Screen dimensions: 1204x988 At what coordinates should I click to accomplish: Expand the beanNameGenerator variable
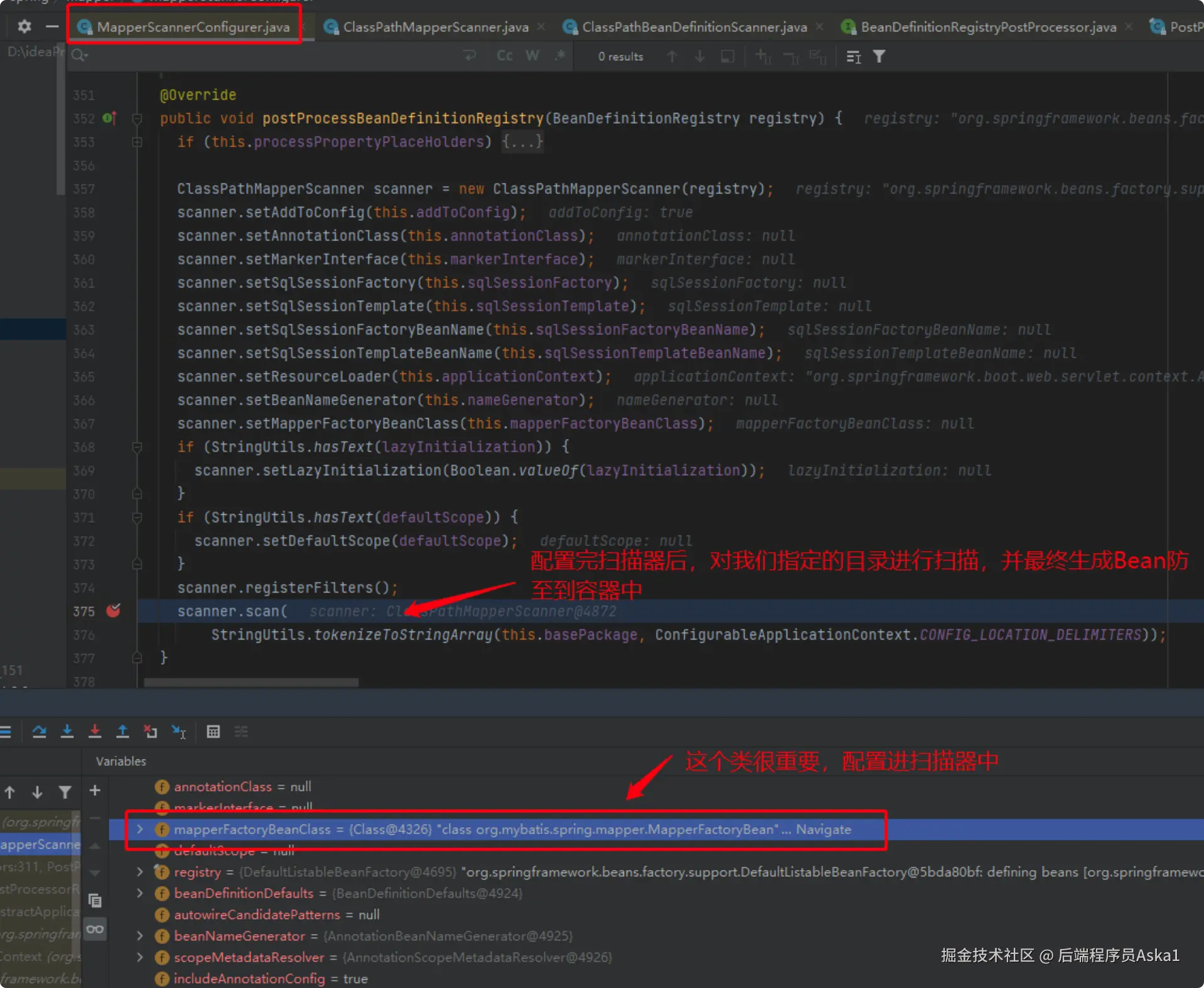(140, 936)
